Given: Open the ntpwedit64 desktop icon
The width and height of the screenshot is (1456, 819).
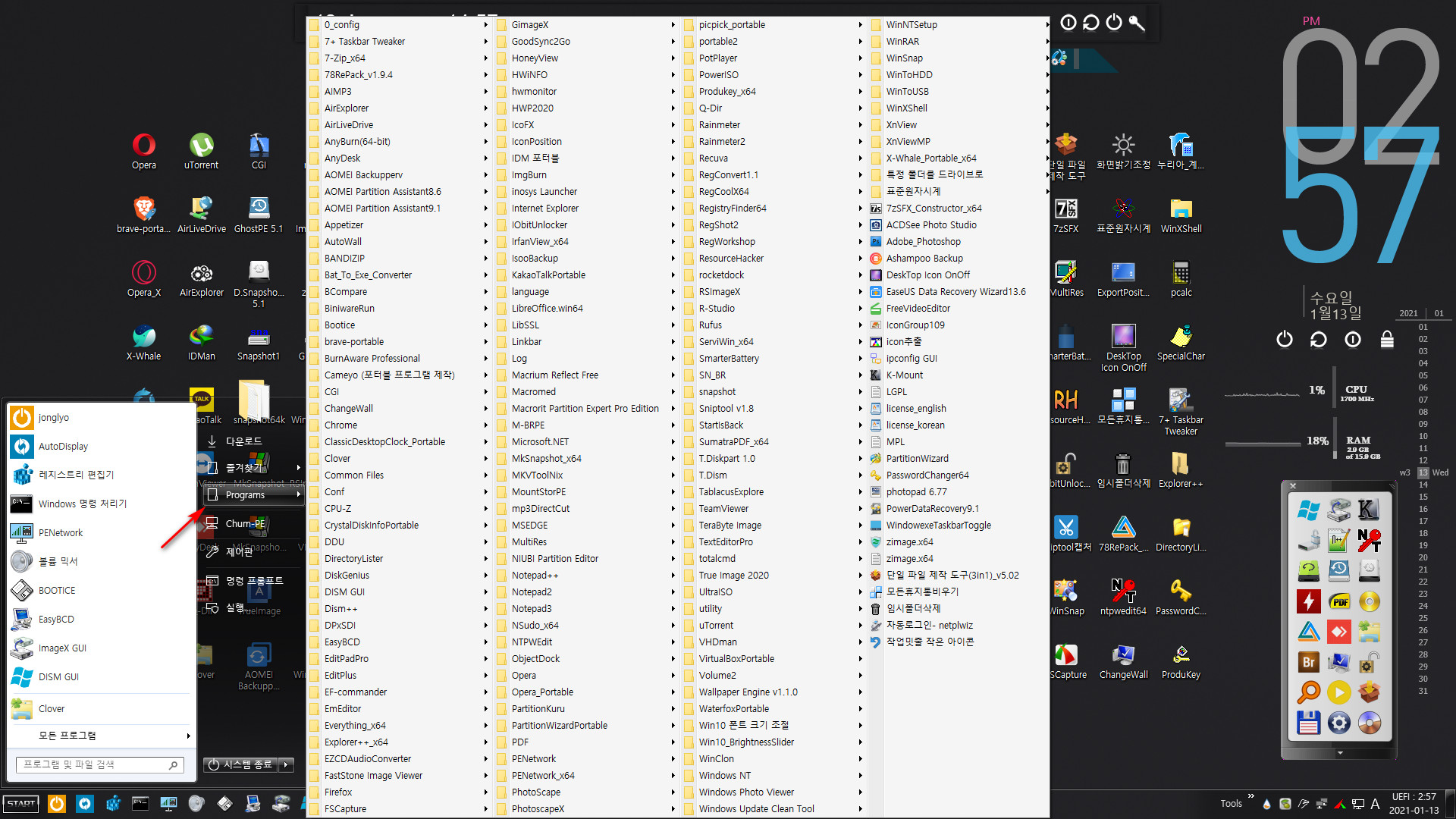Looking at the screenshot, I should (x=1123, y=597).
